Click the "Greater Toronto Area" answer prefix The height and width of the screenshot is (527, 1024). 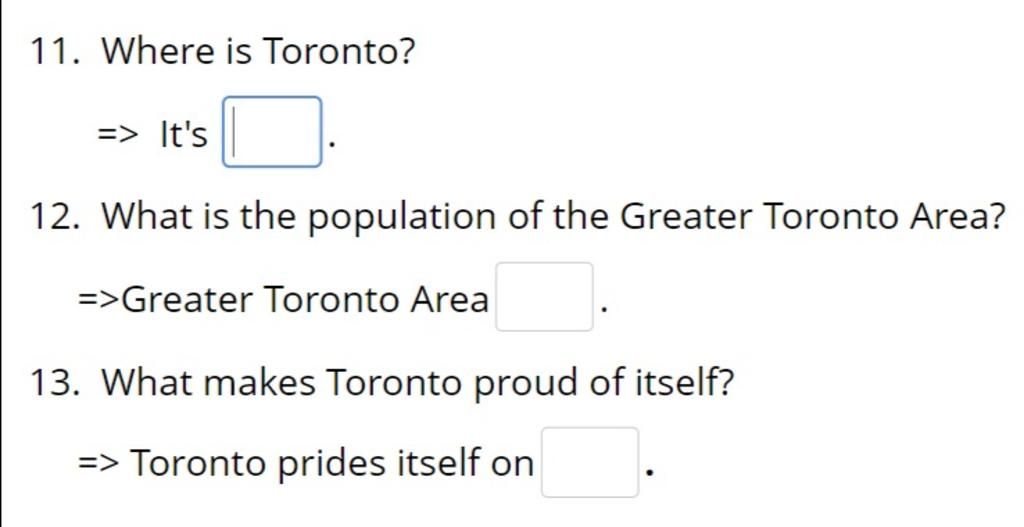pyautogui.click(x=305, y=300)
